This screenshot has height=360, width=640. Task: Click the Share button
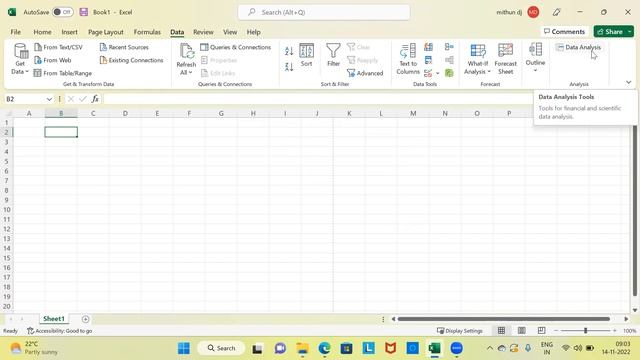pos(610,31)
